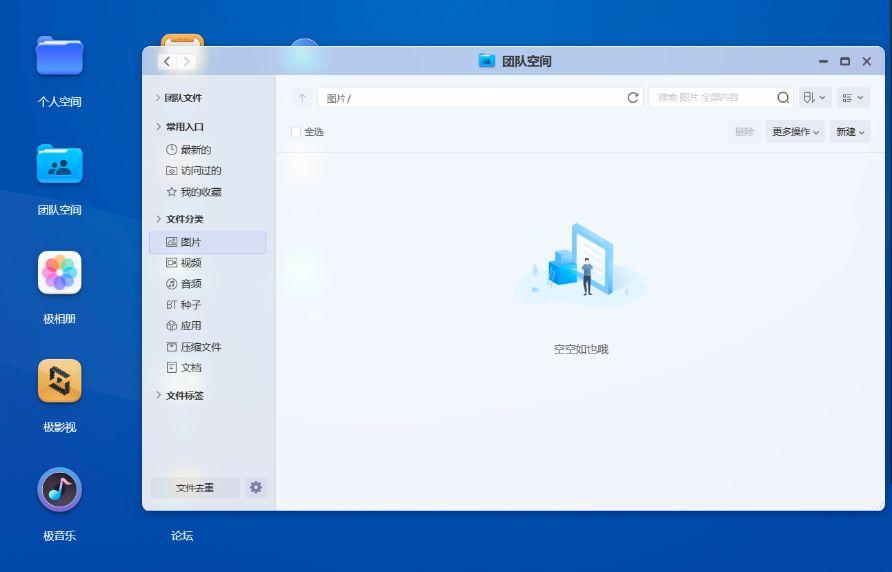Click the back navigation arrow
This screenshot has width=892, height=572.
click(x=166, y=62)
